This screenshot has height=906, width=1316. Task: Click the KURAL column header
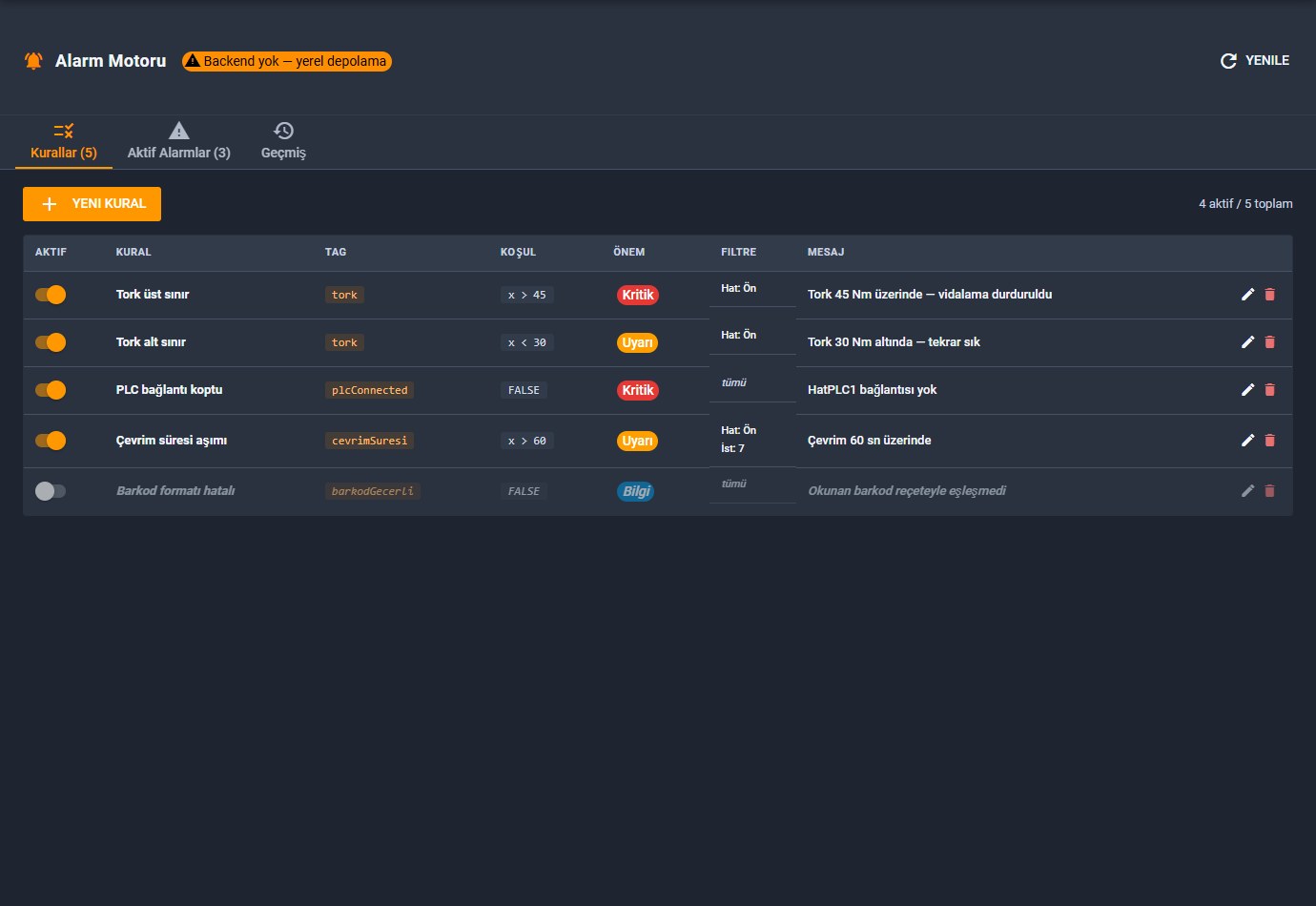(134, 253)
